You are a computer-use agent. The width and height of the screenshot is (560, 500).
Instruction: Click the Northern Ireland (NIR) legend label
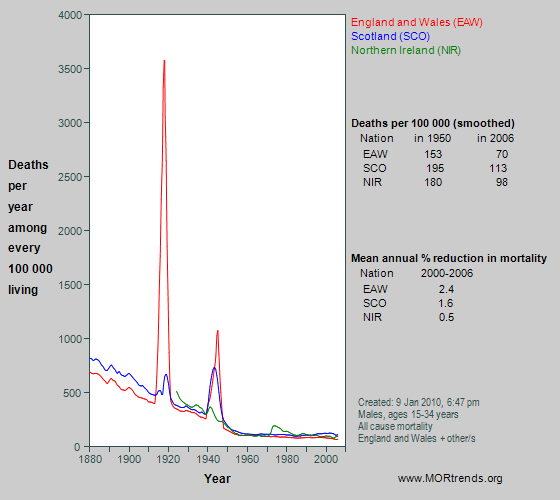coord(406,50)
